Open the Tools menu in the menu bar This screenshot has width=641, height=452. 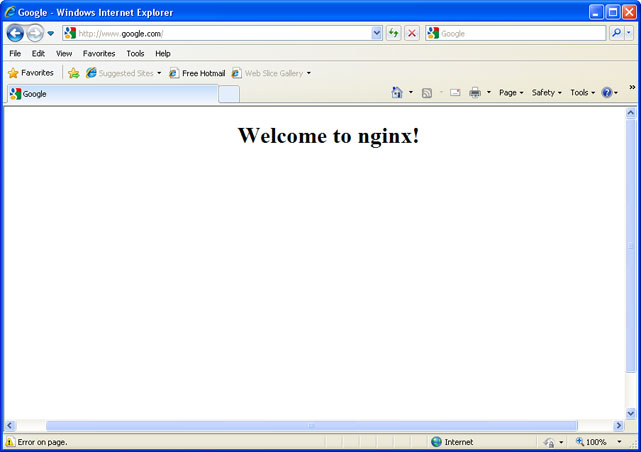(135, 54)
